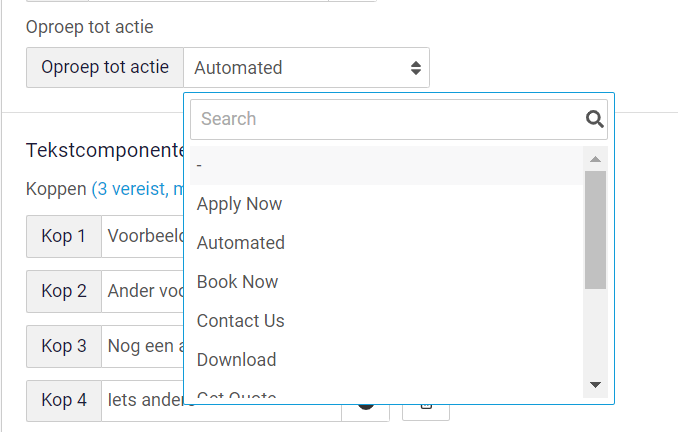The image size is (678, 432).
Task: Click the scroll-down arrow of the options list
Action: point(595,384)
